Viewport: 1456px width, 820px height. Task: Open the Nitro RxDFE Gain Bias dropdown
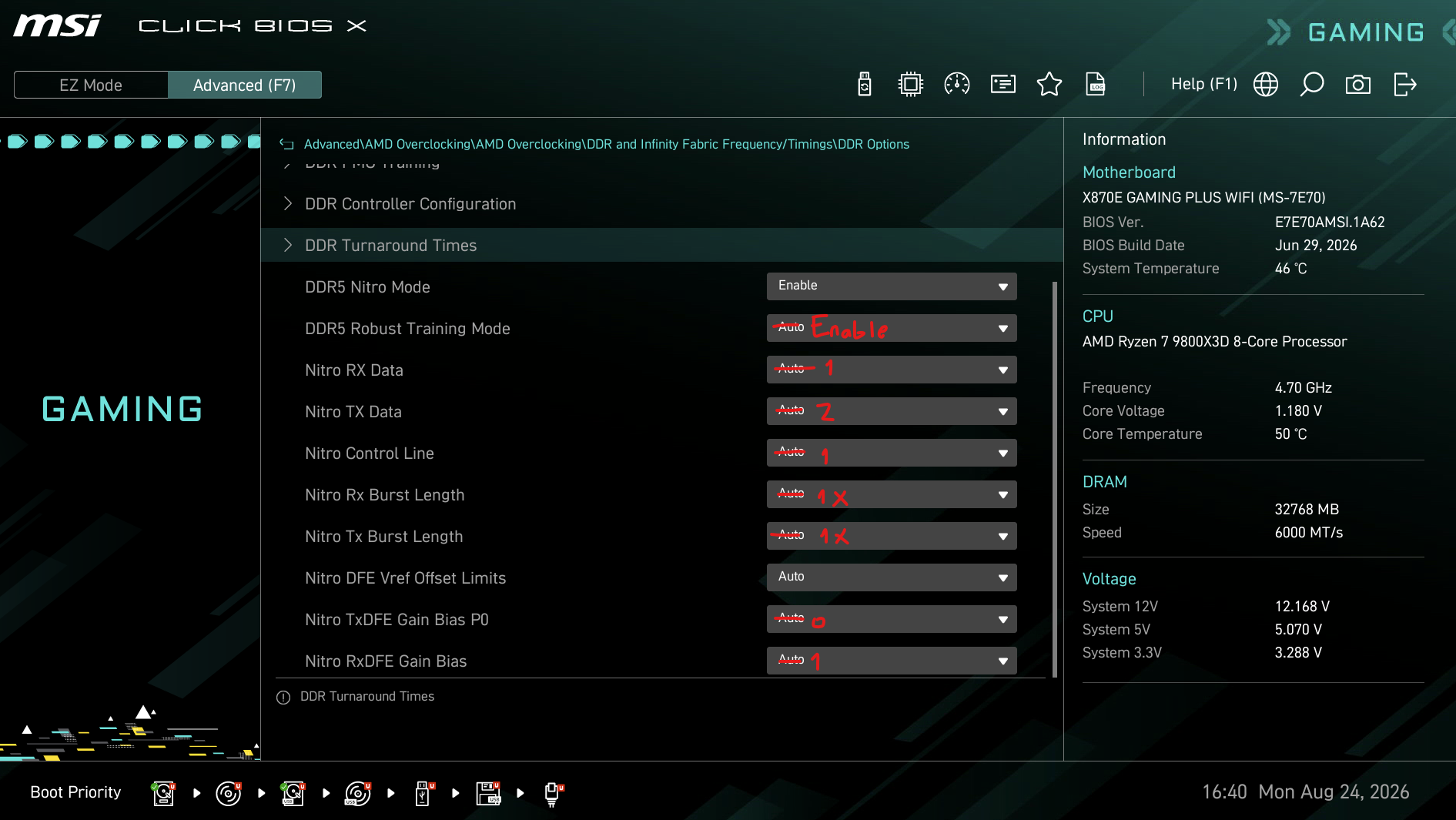tap(892, 661)
